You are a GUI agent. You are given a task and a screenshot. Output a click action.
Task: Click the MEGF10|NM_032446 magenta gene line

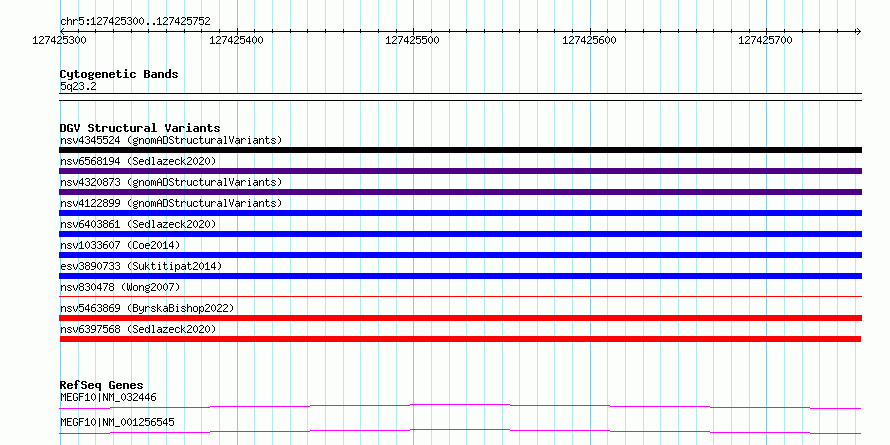click(x=460, y=406)
